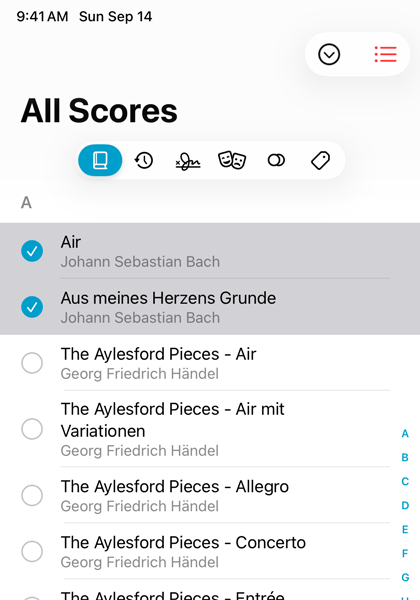The height and width of the screenshot is (600, 420).
Task: Tick the Aylesford Pieces - Allegro circle
Action: (32, 496)
